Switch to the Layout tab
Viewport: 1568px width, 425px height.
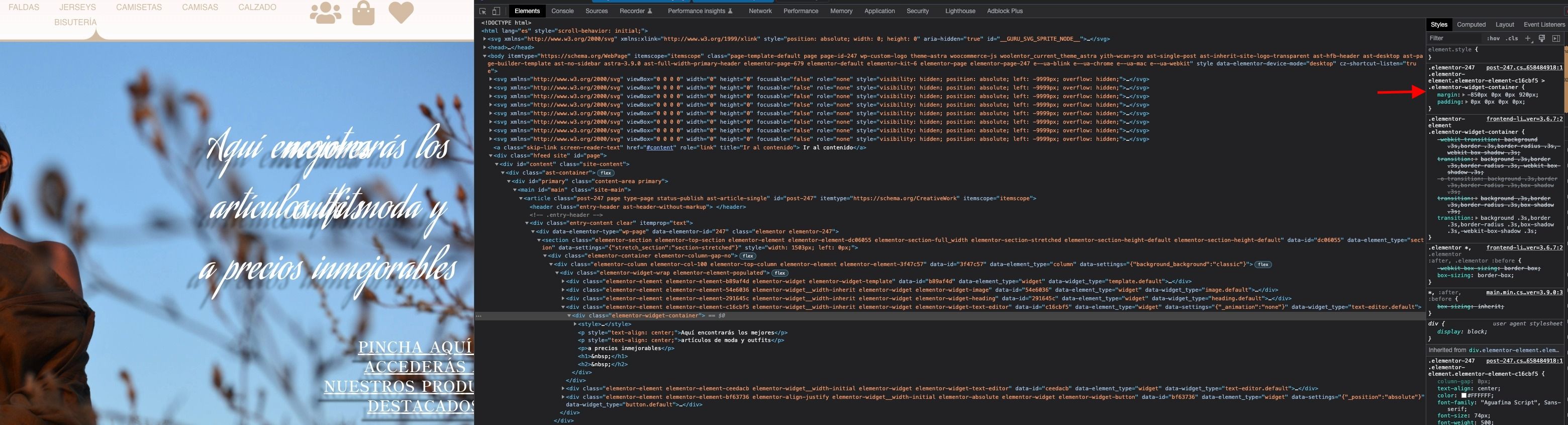point(1505,24)
